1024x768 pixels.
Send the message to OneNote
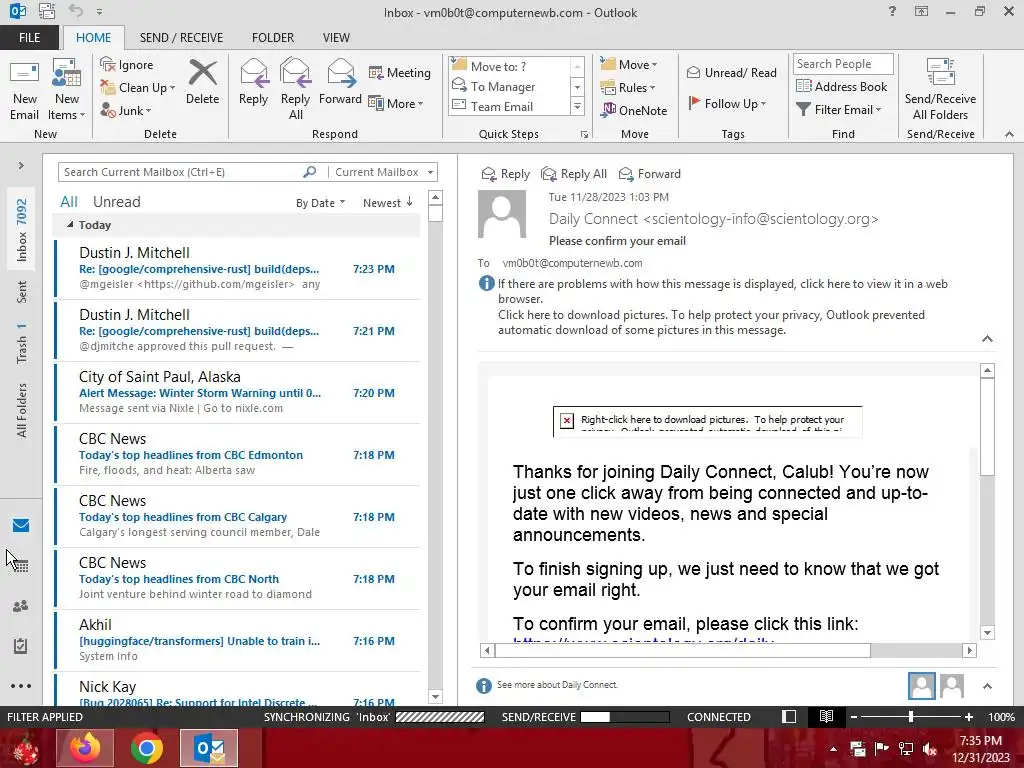633,110
